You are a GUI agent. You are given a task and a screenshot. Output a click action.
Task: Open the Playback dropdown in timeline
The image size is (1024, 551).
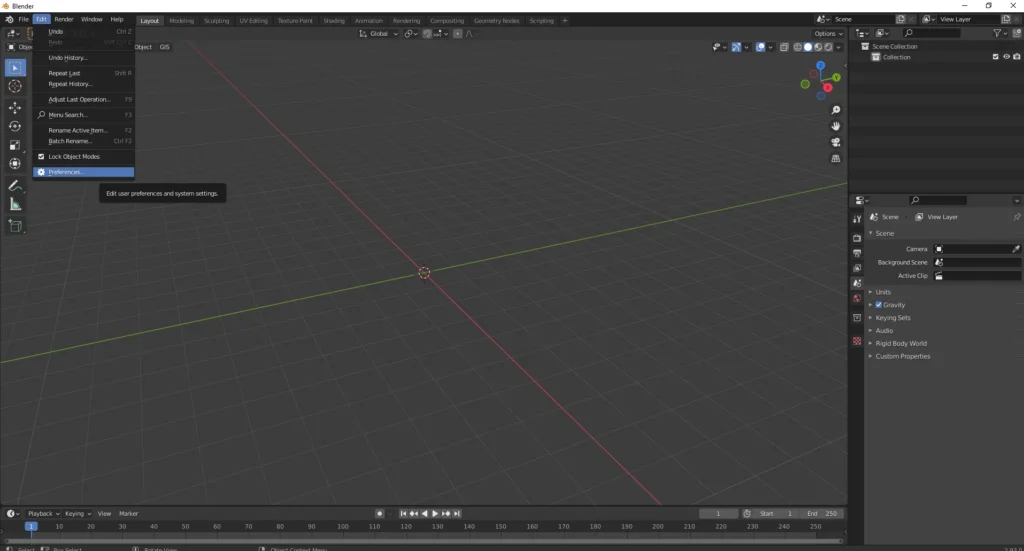43,514
